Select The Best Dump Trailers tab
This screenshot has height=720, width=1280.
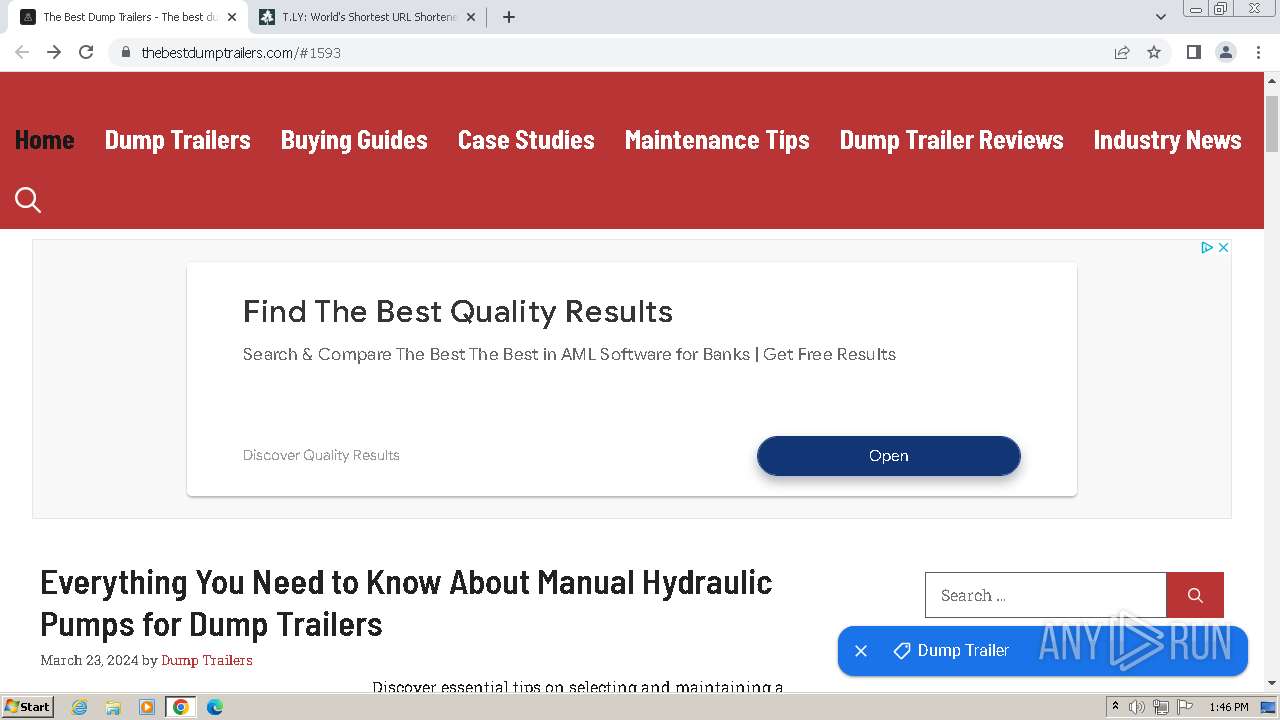128,17
